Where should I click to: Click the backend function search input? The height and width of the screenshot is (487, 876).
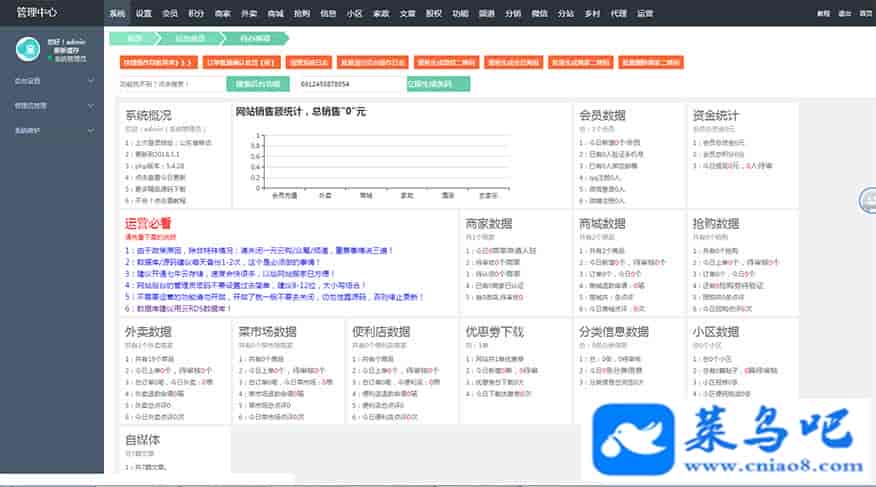point(170,85)
